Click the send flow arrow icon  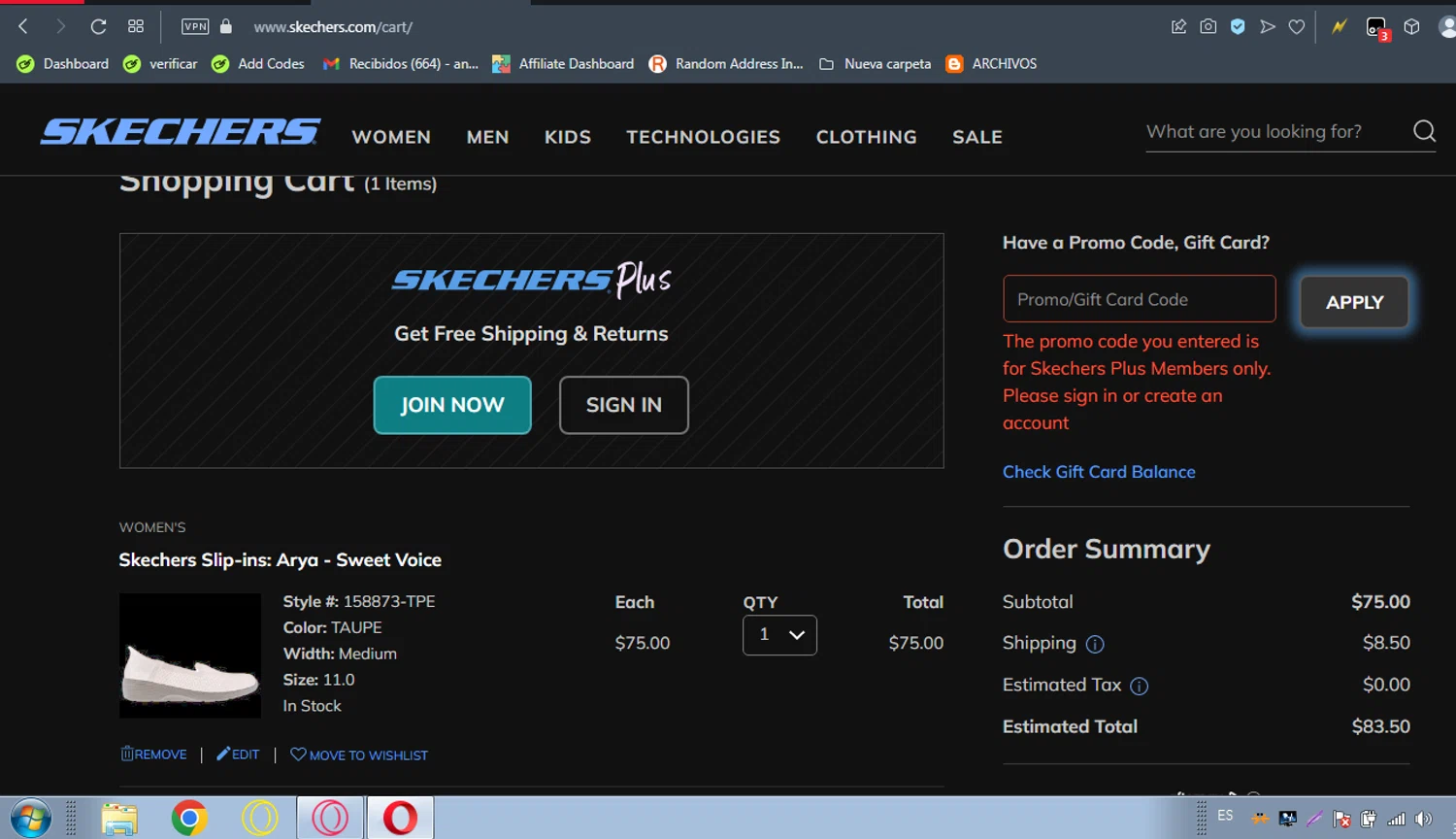tap(1267, 26)
